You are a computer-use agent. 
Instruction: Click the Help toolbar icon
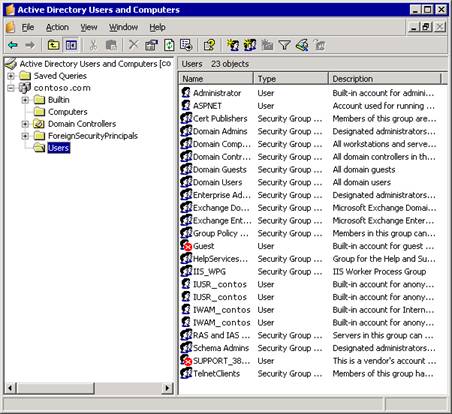click(209, 45)
